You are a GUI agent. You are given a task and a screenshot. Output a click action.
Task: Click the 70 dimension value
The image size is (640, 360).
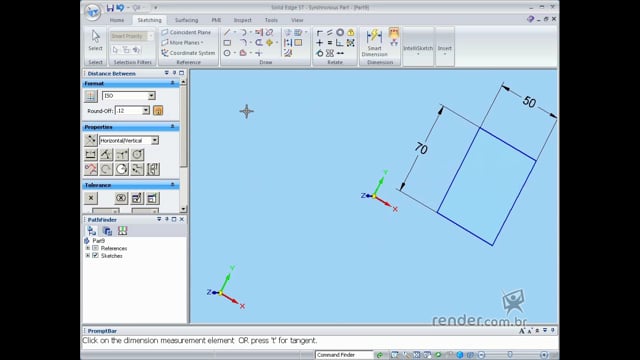[x=421, y=148]
